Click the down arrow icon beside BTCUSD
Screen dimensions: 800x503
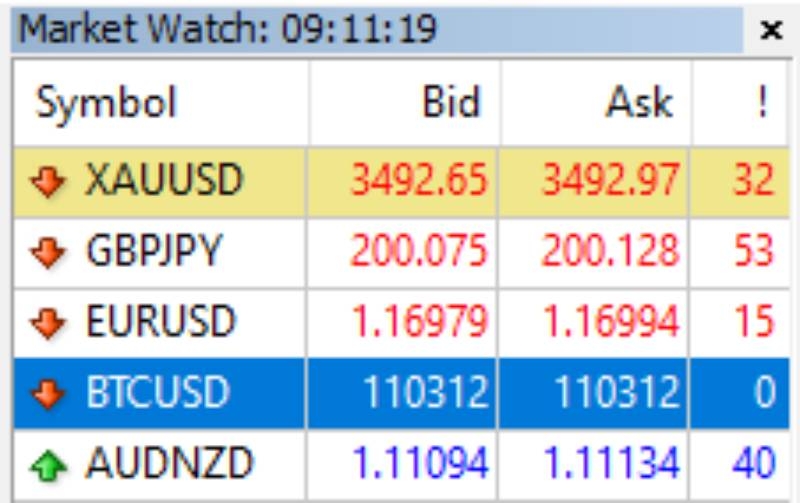pos(48,394)
